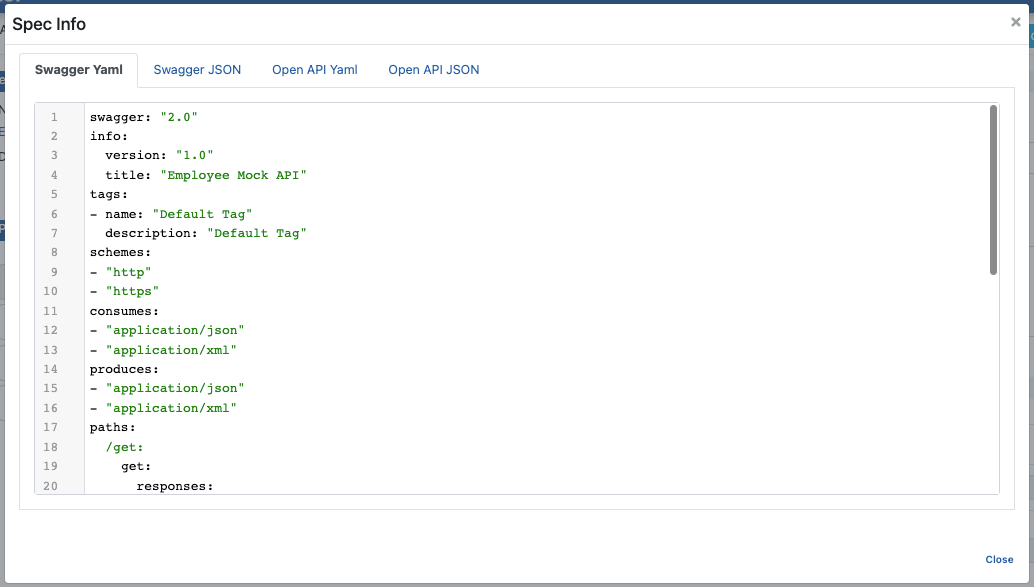This screenshot has height=587, width=1034.
Task: Click the schemes: key in editor
Action: (x=119, y=253)
